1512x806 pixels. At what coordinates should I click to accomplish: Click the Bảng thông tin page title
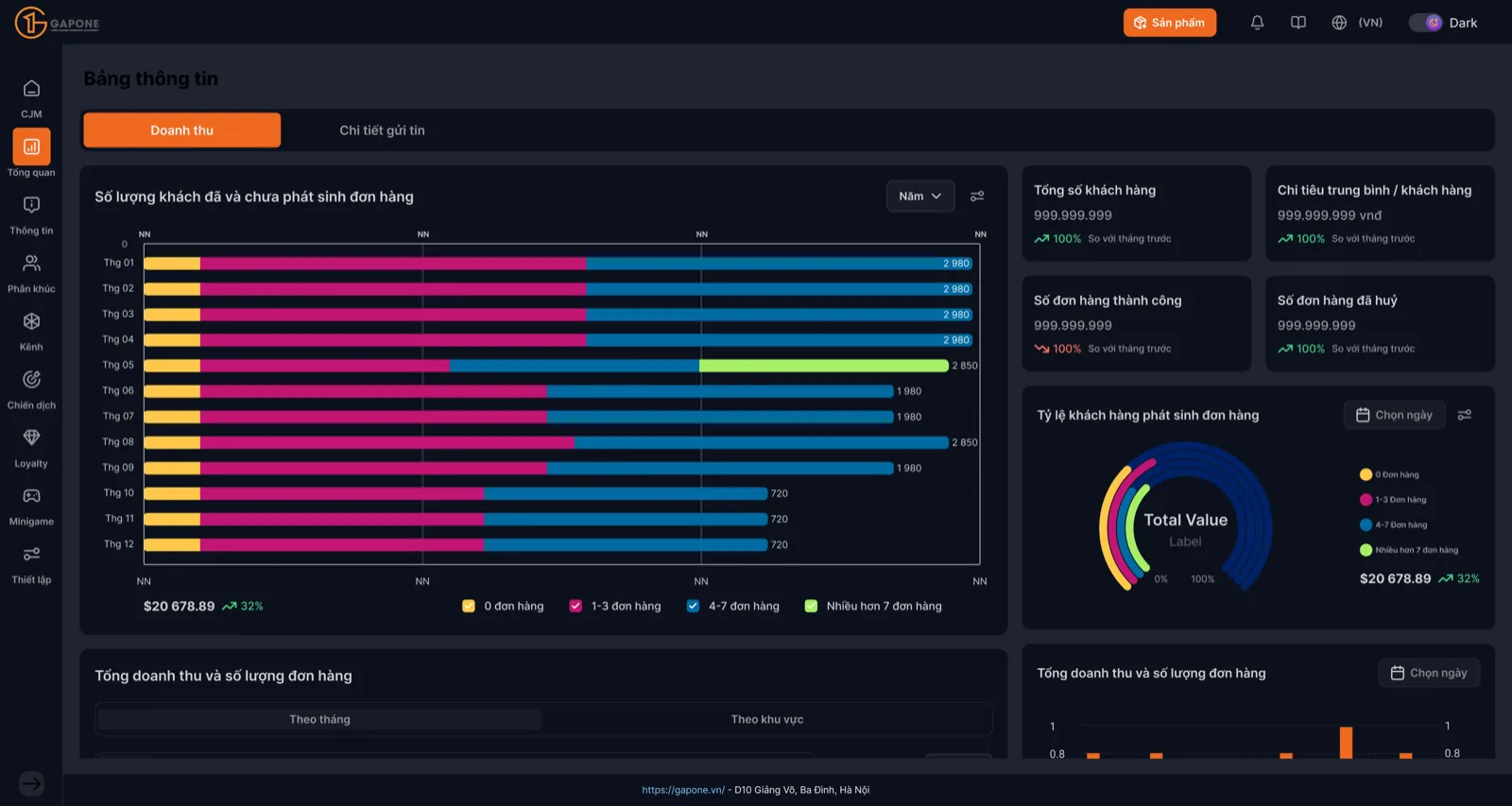(151, 78)
